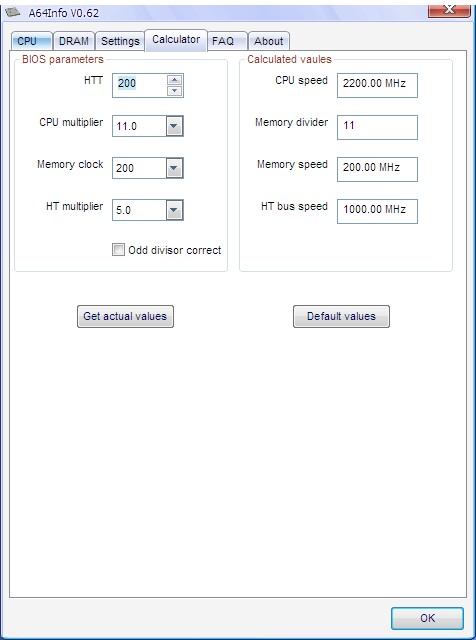
Task: Click the Memory divider value field
Action: tap(377, 127)
